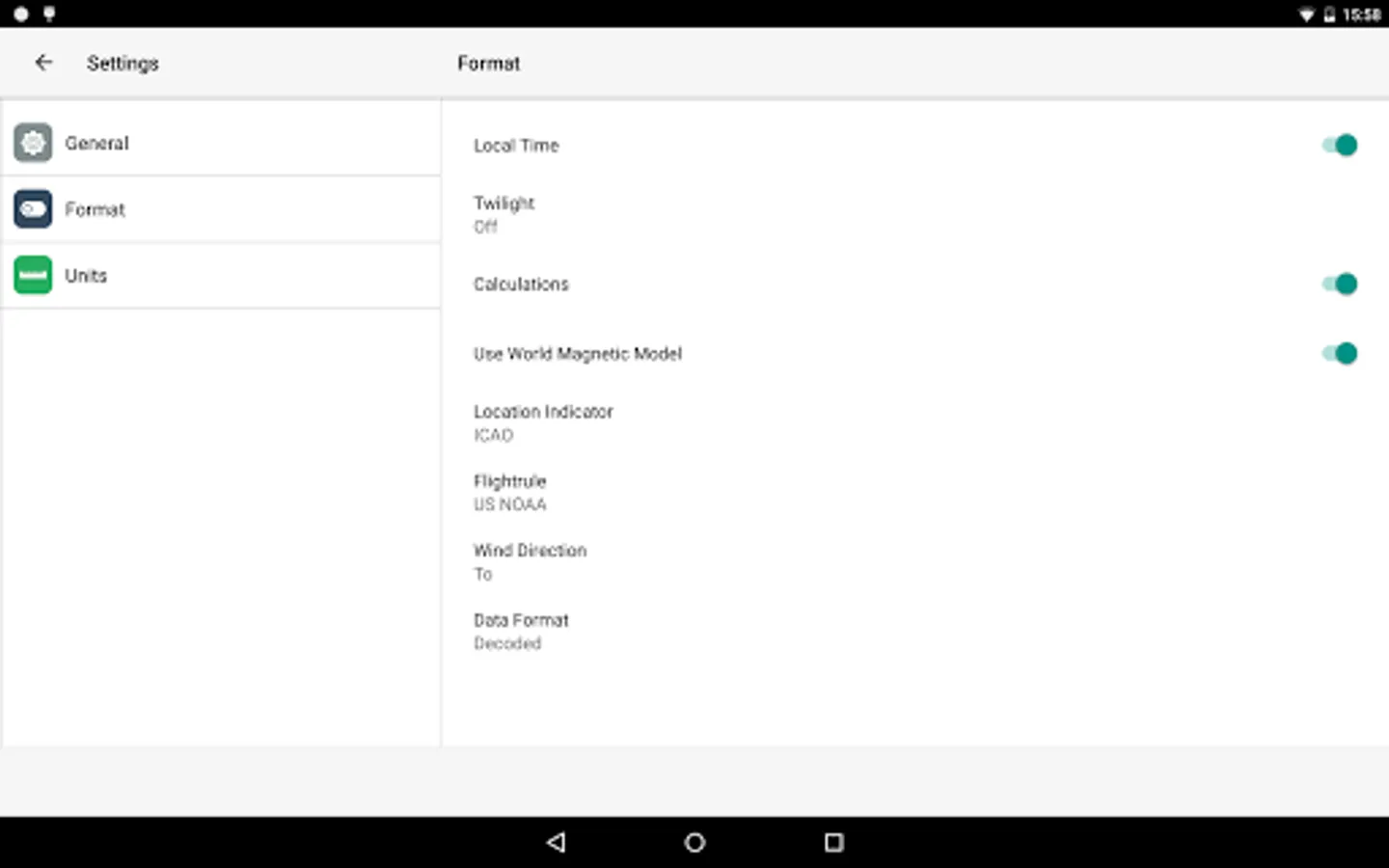Toggle Use World Magnetic Model switch

coord(1340,353)
